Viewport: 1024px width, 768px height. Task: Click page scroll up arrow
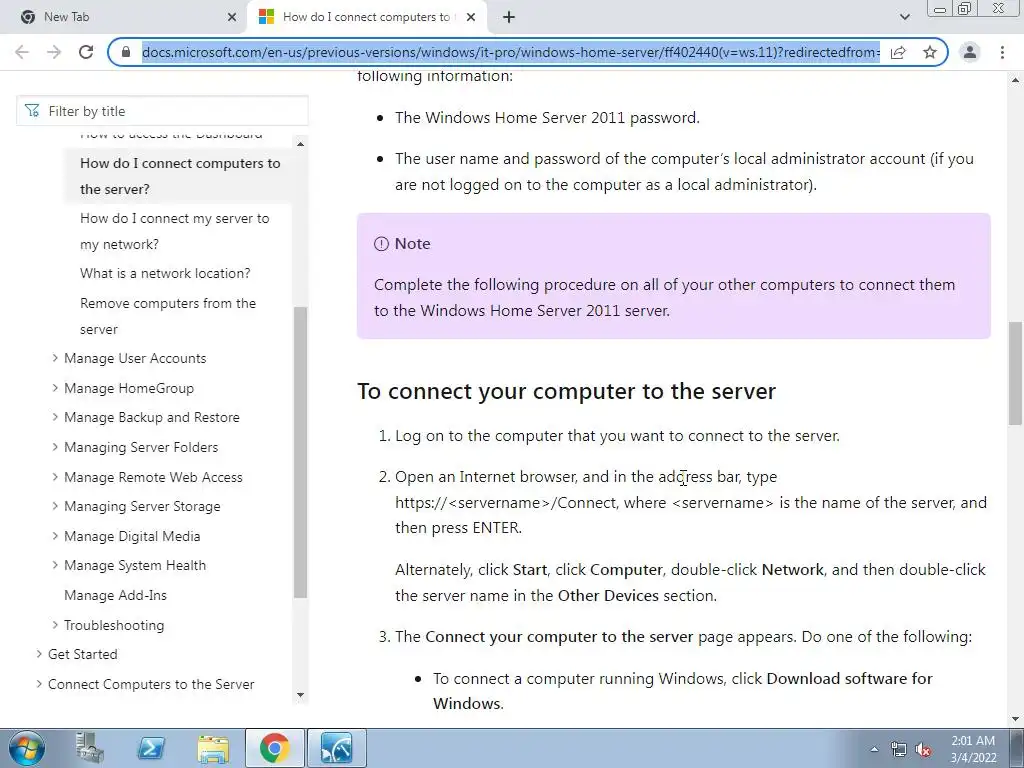coord(1015,80)
